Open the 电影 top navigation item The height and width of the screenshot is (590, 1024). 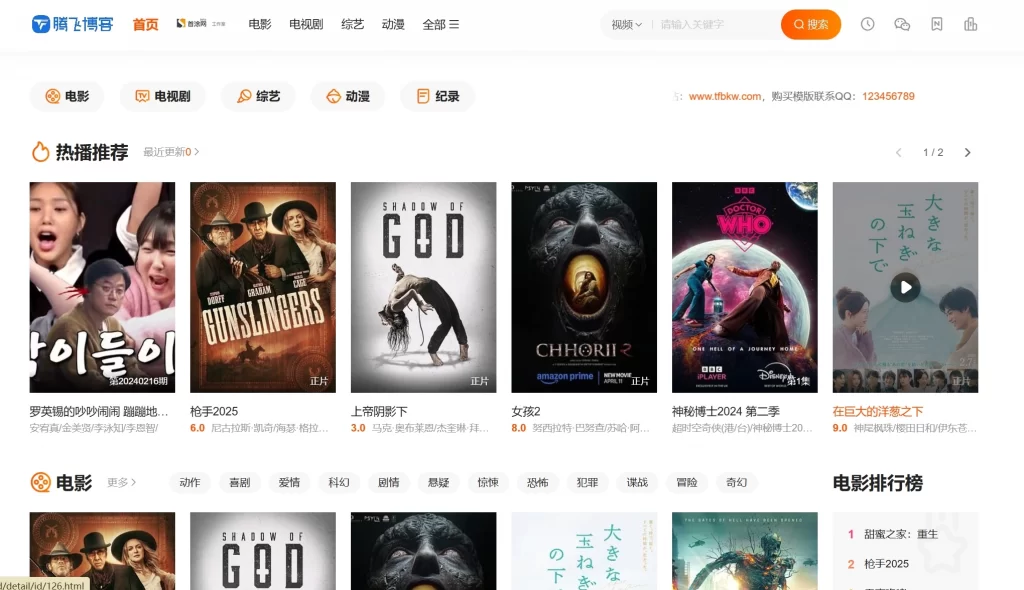point(259,24)
